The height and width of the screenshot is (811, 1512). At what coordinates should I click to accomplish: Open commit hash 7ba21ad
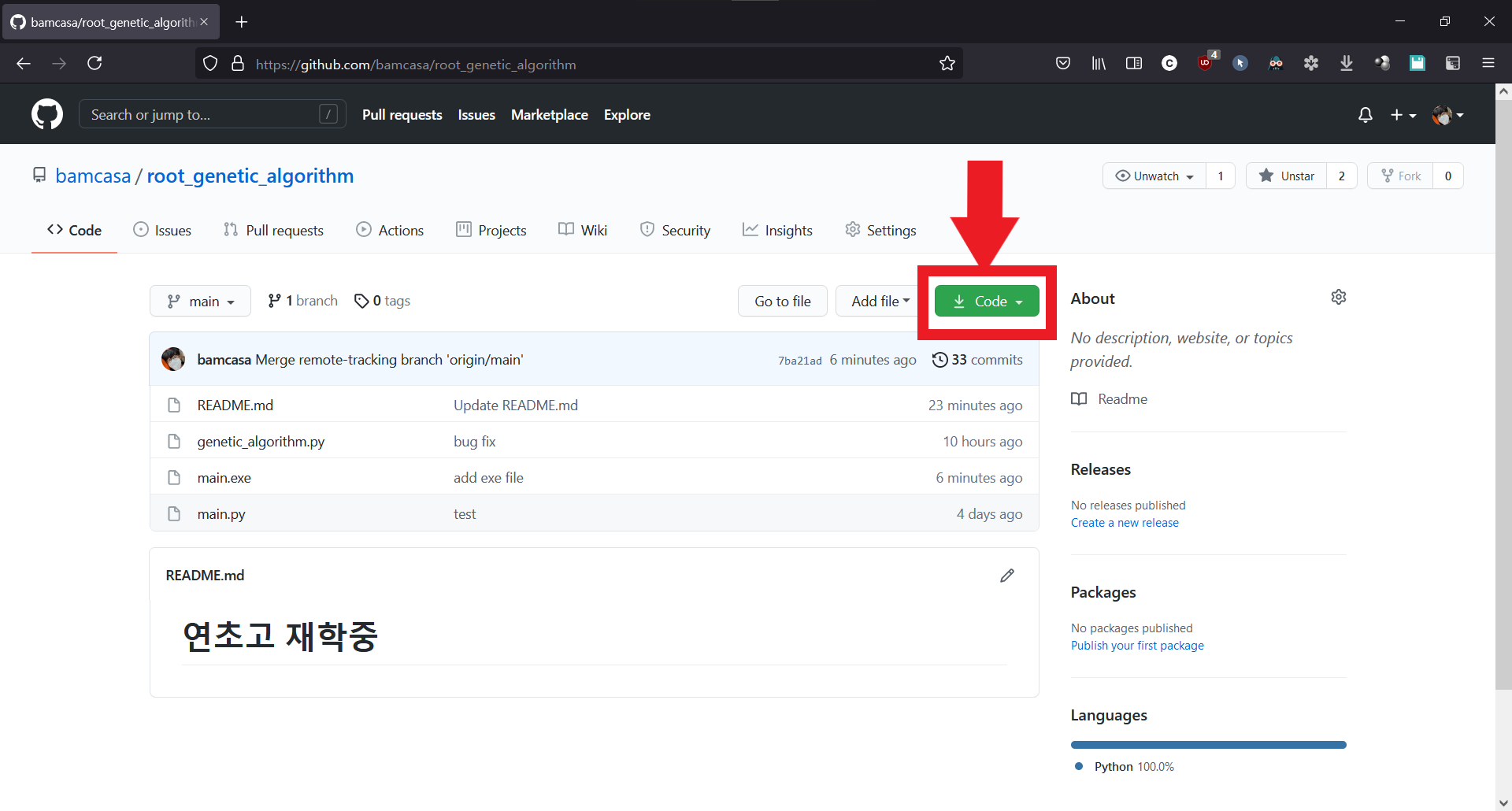(x=799, y=361)
